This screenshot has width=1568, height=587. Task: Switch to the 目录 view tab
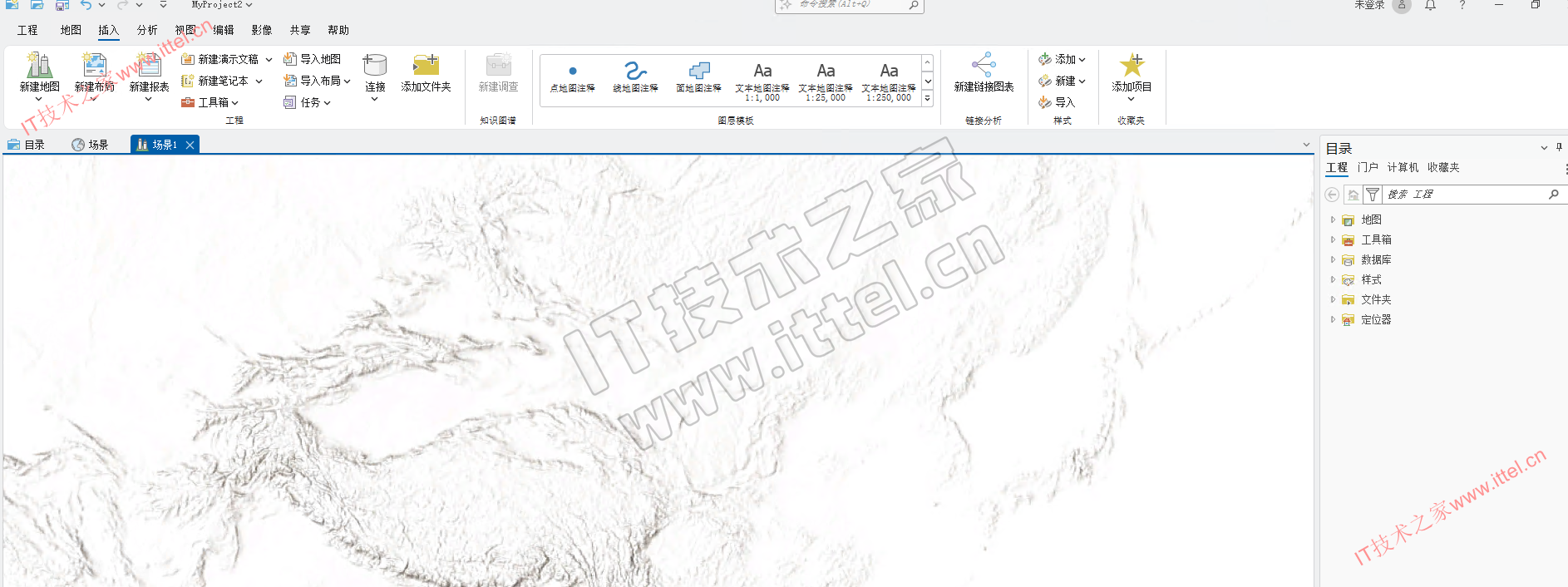pyautogui.click(x=27, y=145)
